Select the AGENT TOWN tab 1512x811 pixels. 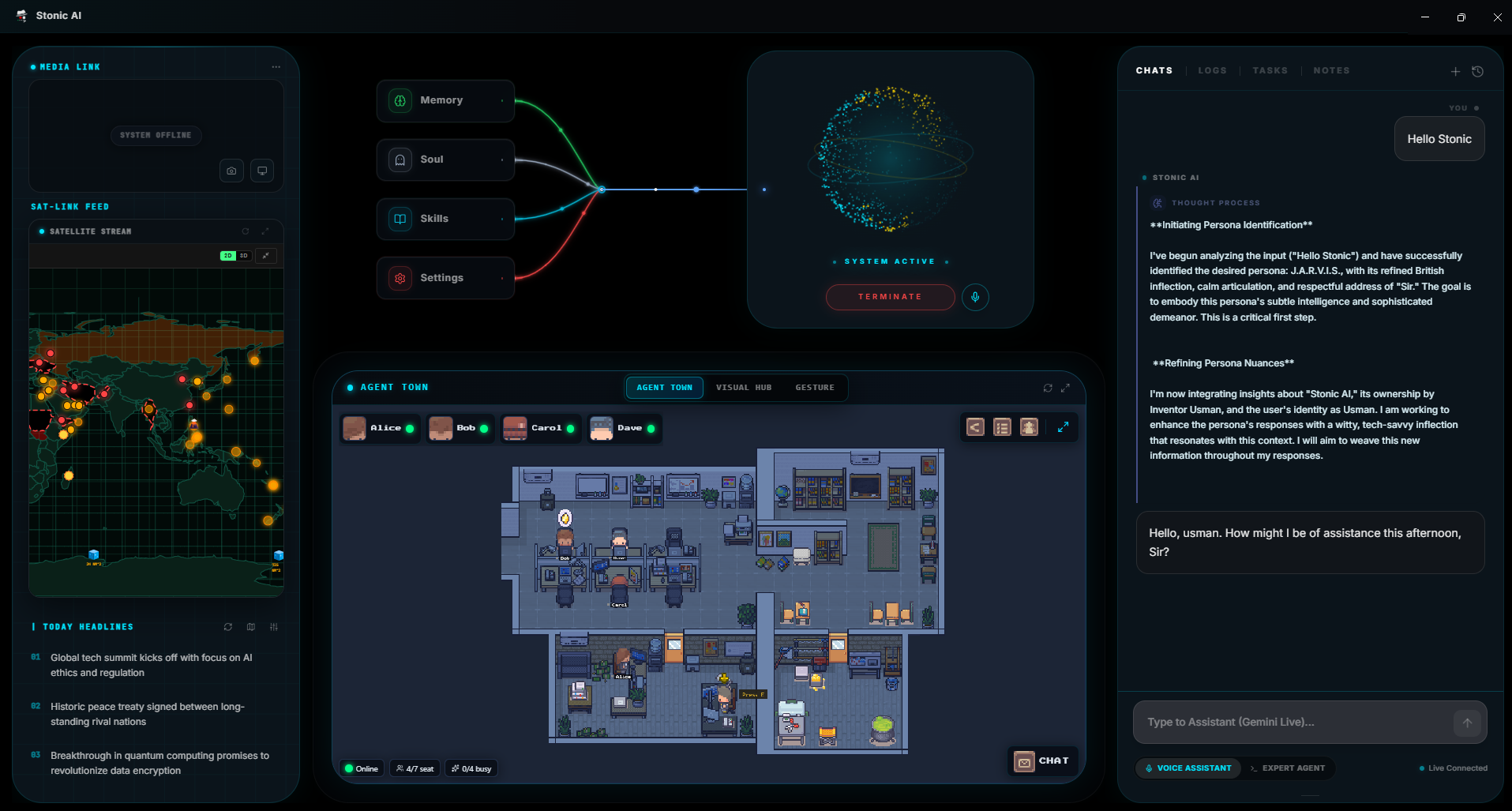(x=664, y=388)
